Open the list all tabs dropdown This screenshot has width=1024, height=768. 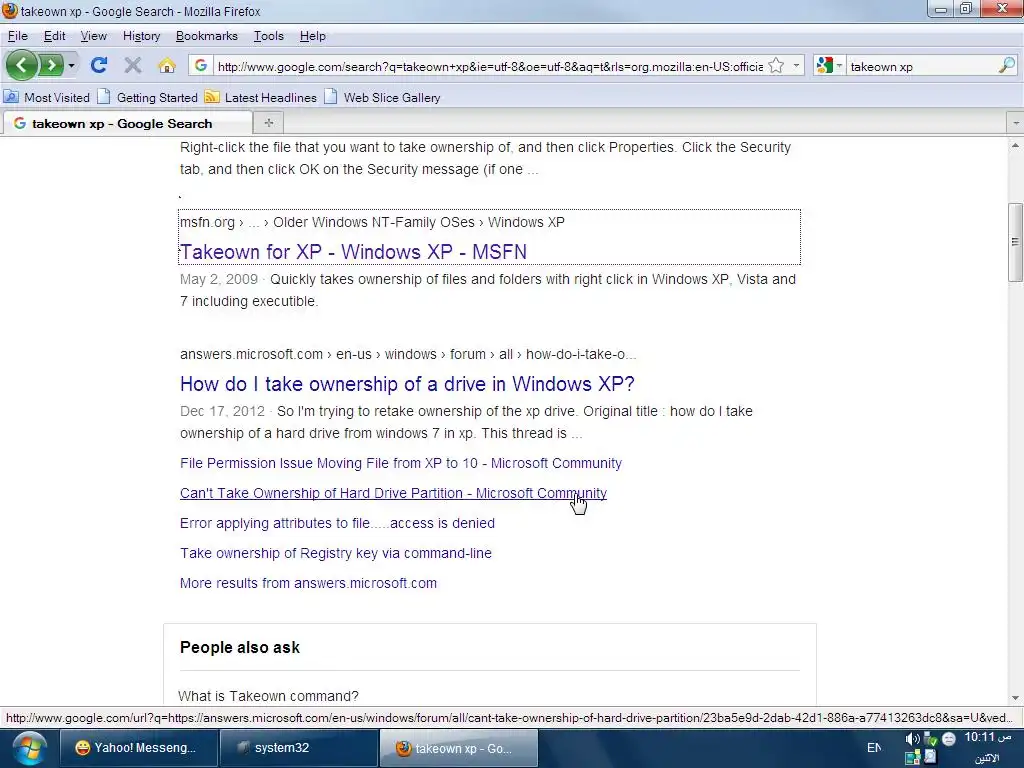pos(1016,123)
